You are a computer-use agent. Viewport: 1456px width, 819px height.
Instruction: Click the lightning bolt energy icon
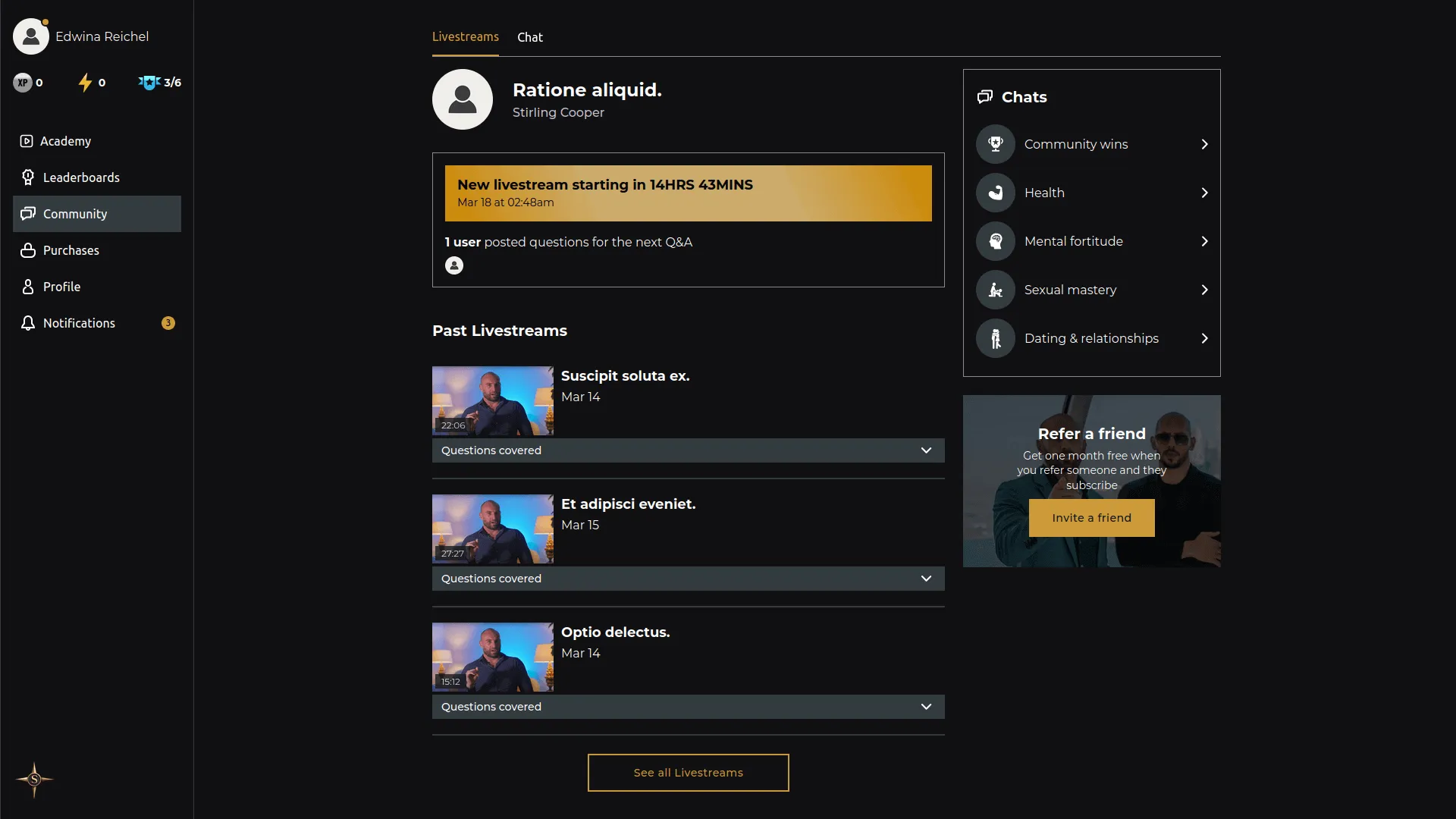[85, 83]
